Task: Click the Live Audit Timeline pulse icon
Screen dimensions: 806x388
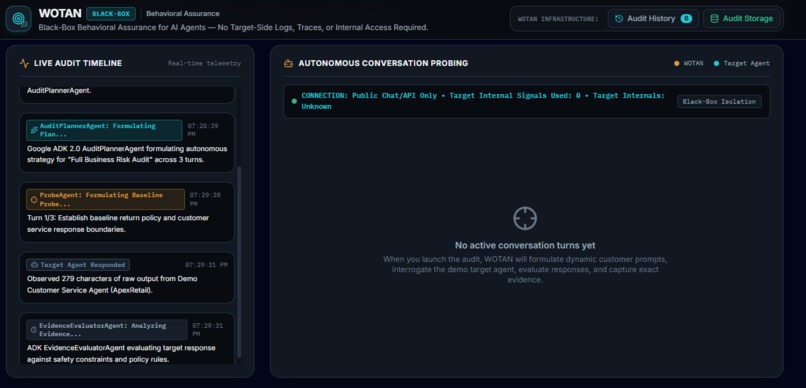Action: point(24,63)
